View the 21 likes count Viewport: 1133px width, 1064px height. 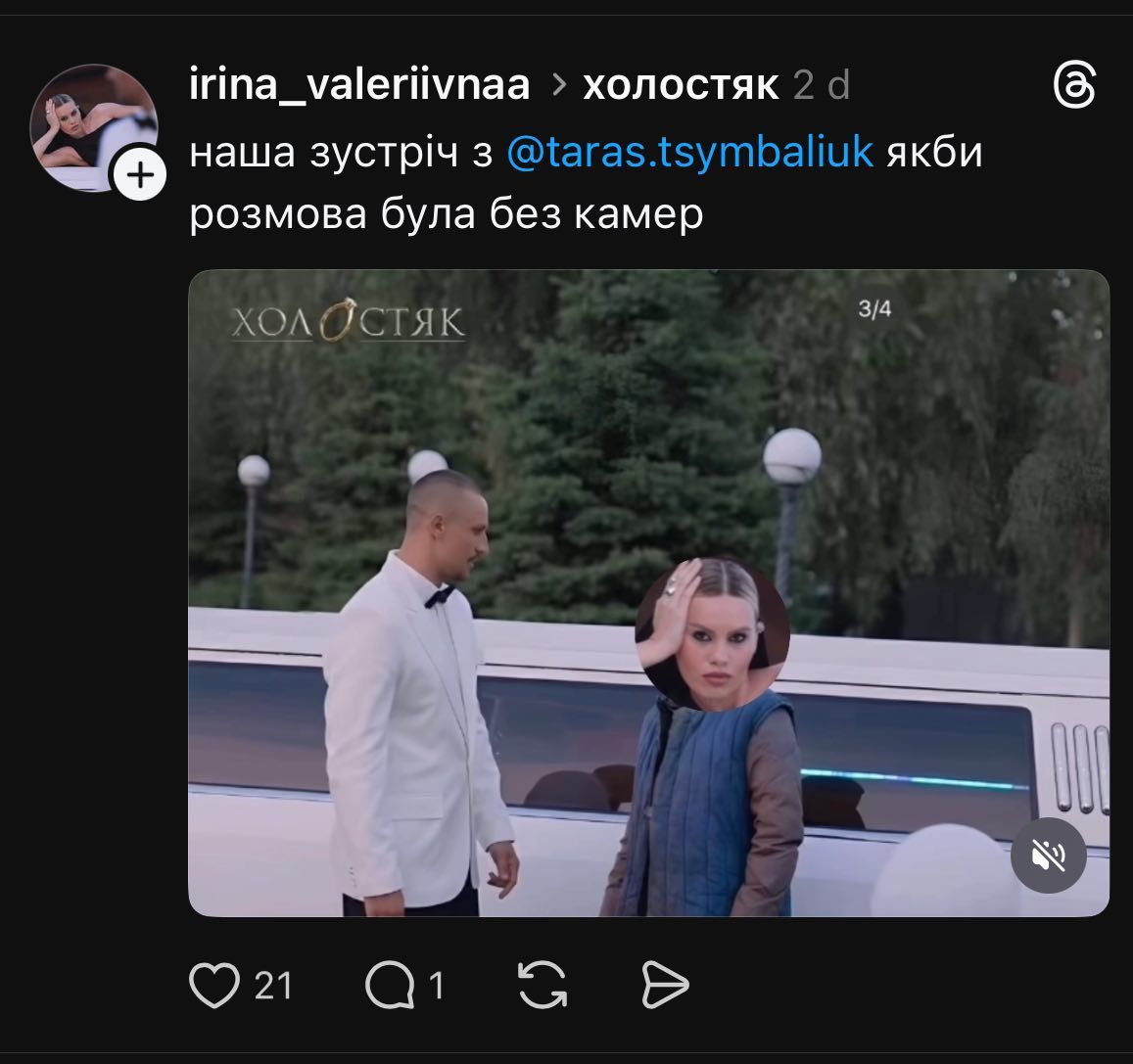coord(273,986)
